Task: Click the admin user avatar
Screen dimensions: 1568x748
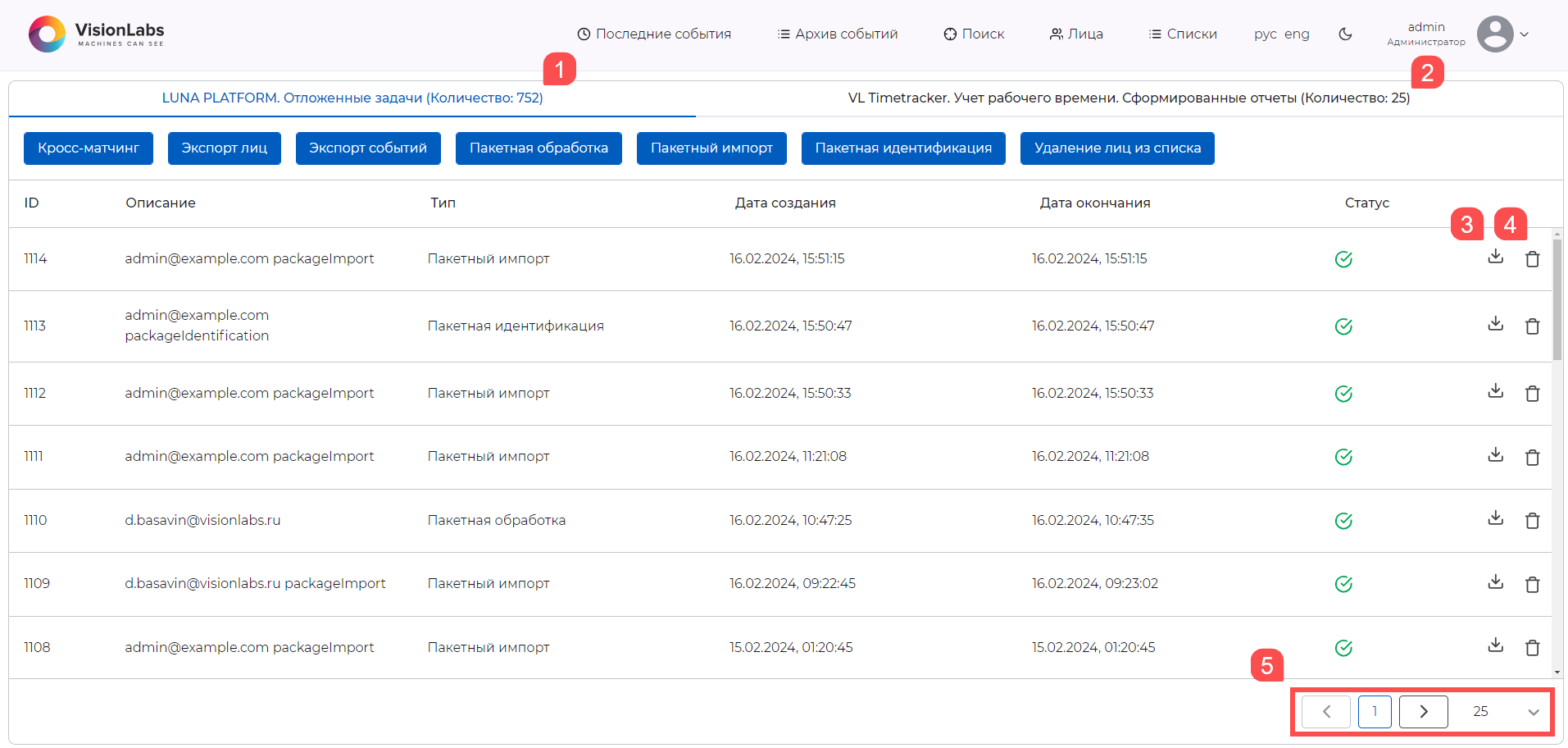Action: (x=1495, y=34)
